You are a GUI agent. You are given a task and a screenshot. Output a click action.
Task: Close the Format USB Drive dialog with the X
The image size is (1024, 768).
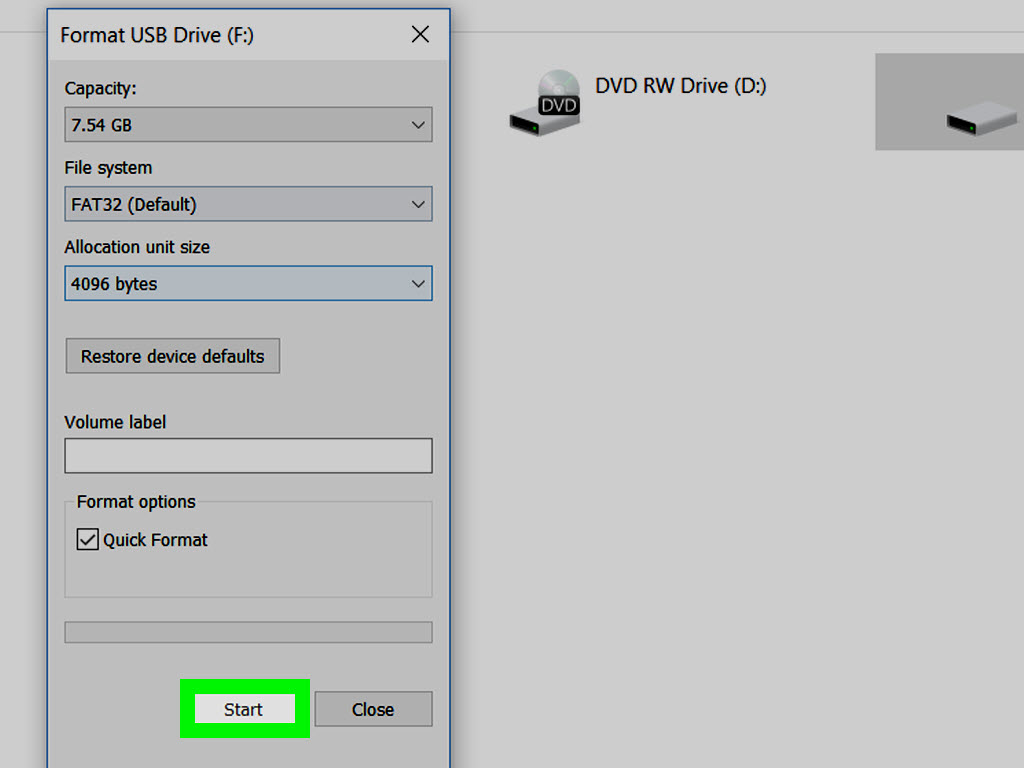[x=421, y=35]
